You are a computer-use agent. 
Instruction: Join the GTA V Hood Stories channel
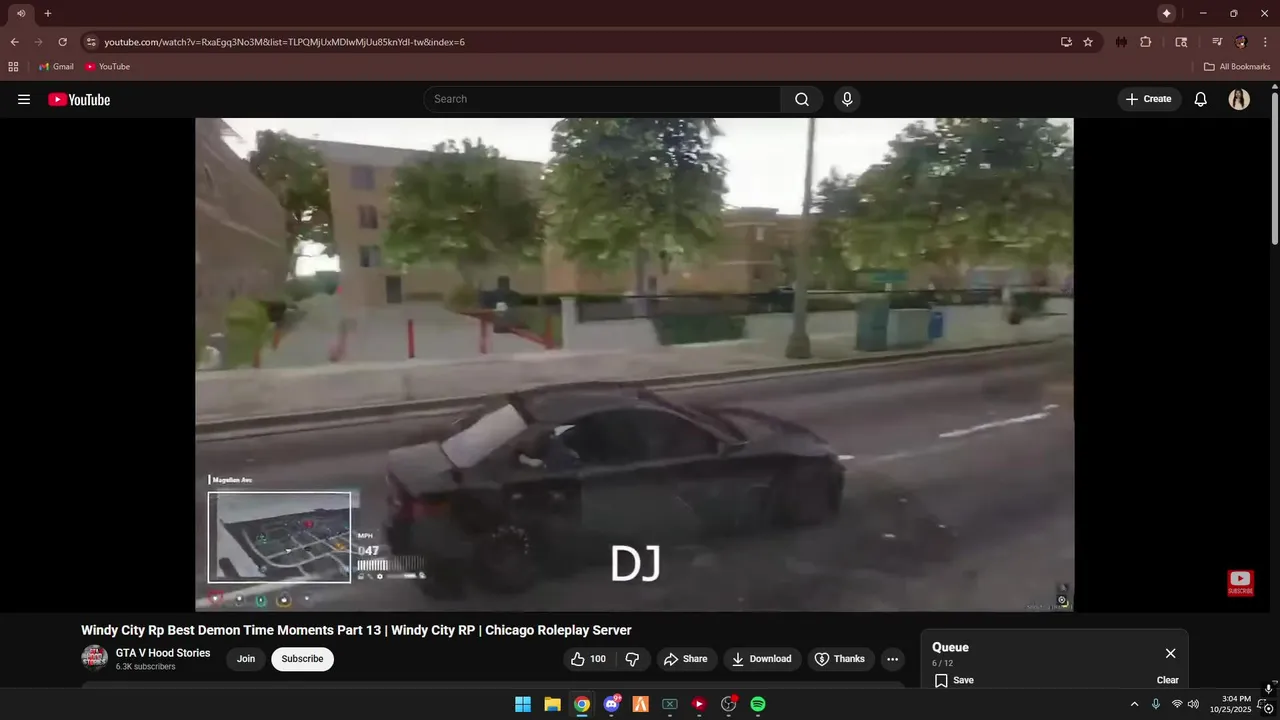pos(246,659)
